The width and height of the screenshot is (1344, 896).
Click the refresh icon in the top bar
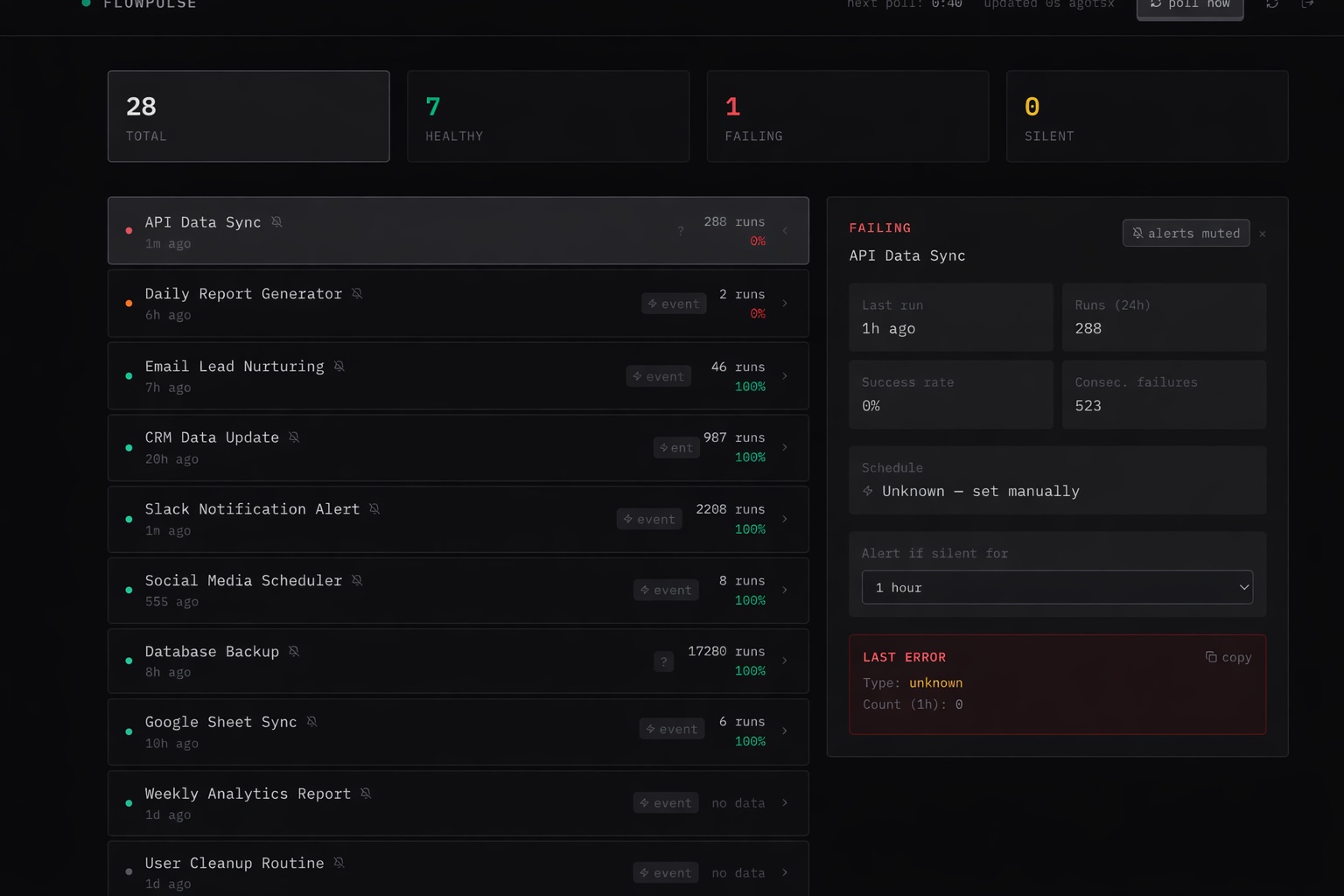click(x=1272, y=4)
